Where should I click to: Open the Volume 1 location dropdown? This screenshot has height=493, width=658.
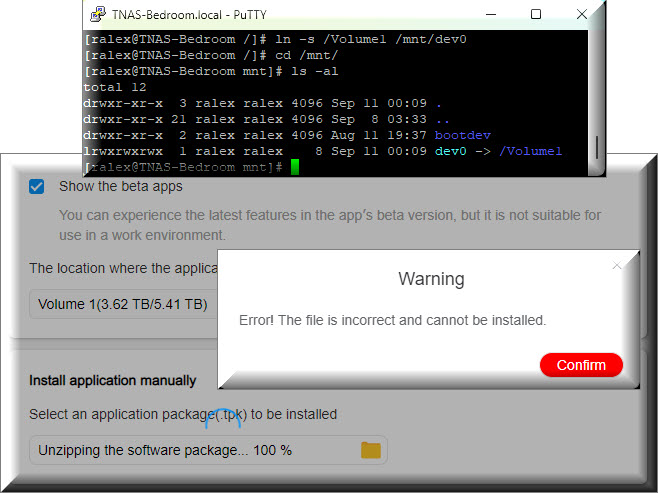[124, 304]
